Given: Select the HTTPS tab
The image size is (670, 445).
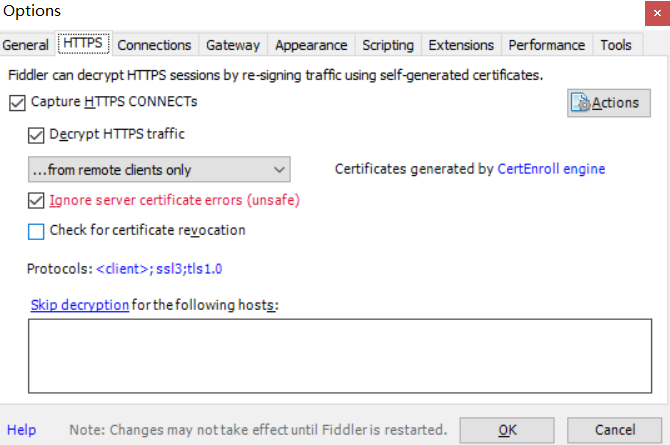Looking at the screenshot, I should click(x=83, y=43).
